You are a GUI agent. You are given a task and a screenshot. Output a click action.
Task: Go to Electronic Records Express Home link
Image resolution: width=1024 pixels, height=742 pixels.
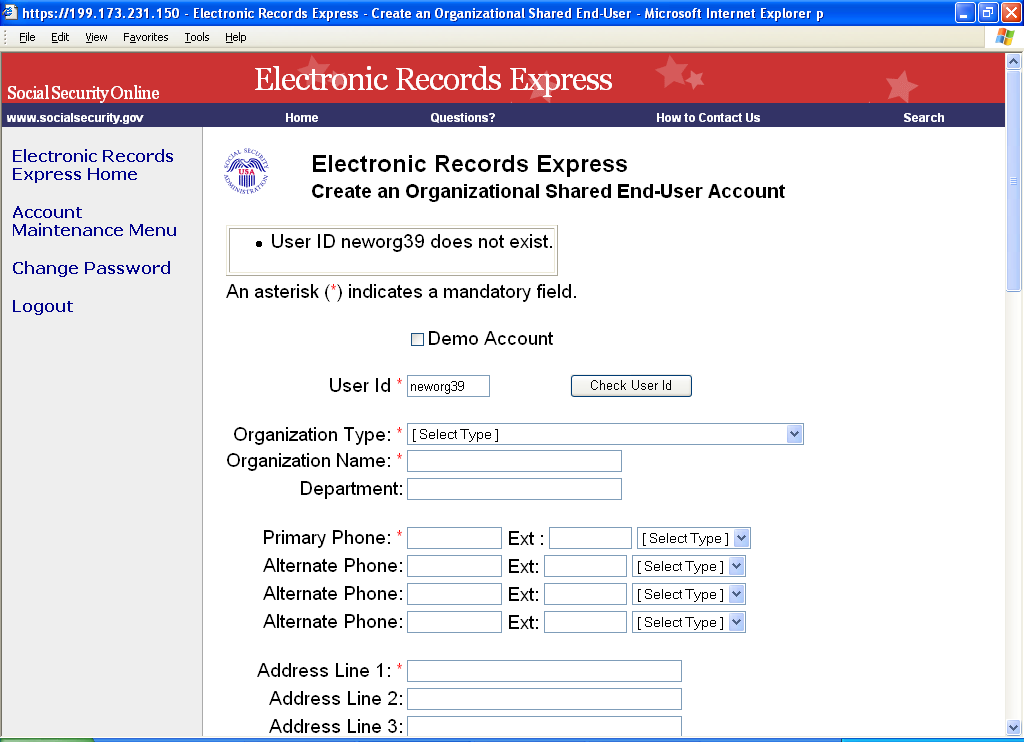pyautogui.click(x=93, y=165)
